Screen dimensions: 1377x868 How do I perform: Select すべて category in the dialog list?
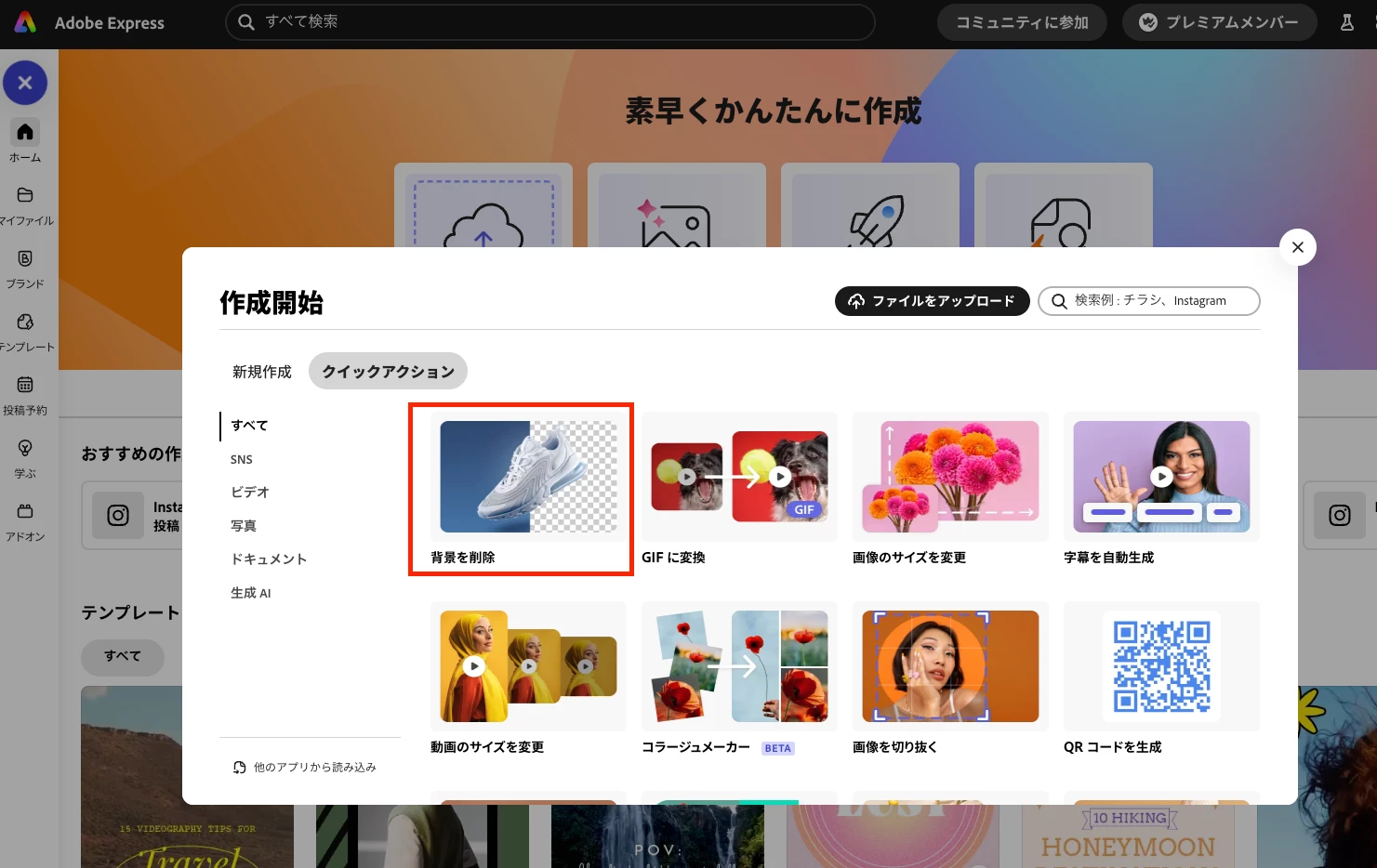coord(249,426)
